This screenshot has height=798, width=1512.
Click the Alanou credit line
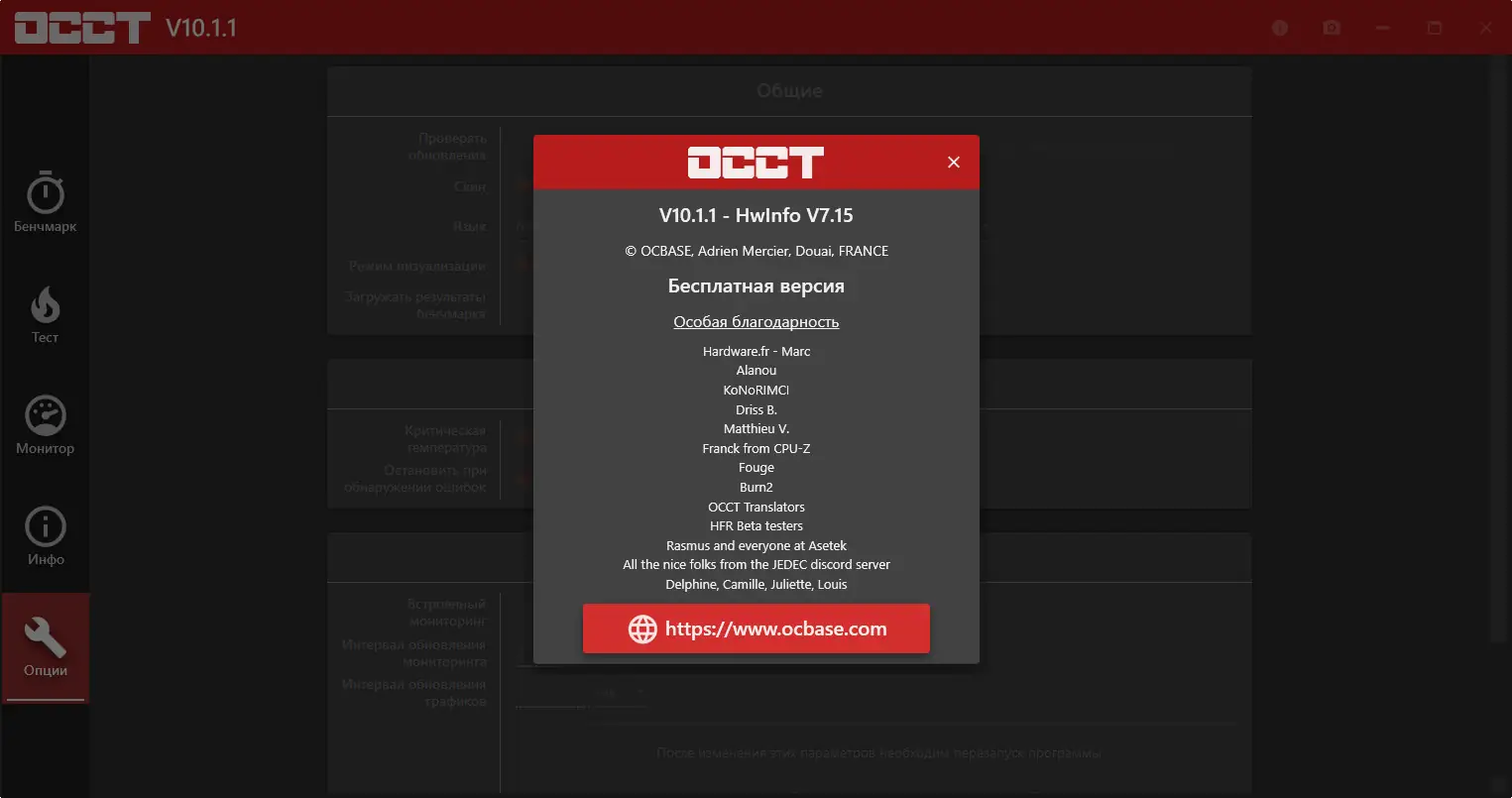(756, 371)
